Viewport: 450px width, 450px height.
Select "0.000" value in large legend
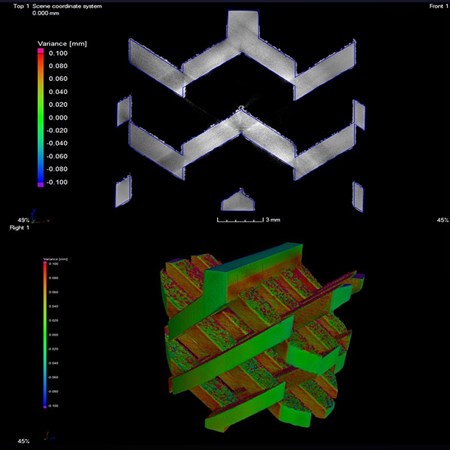(x=58, y=118)
